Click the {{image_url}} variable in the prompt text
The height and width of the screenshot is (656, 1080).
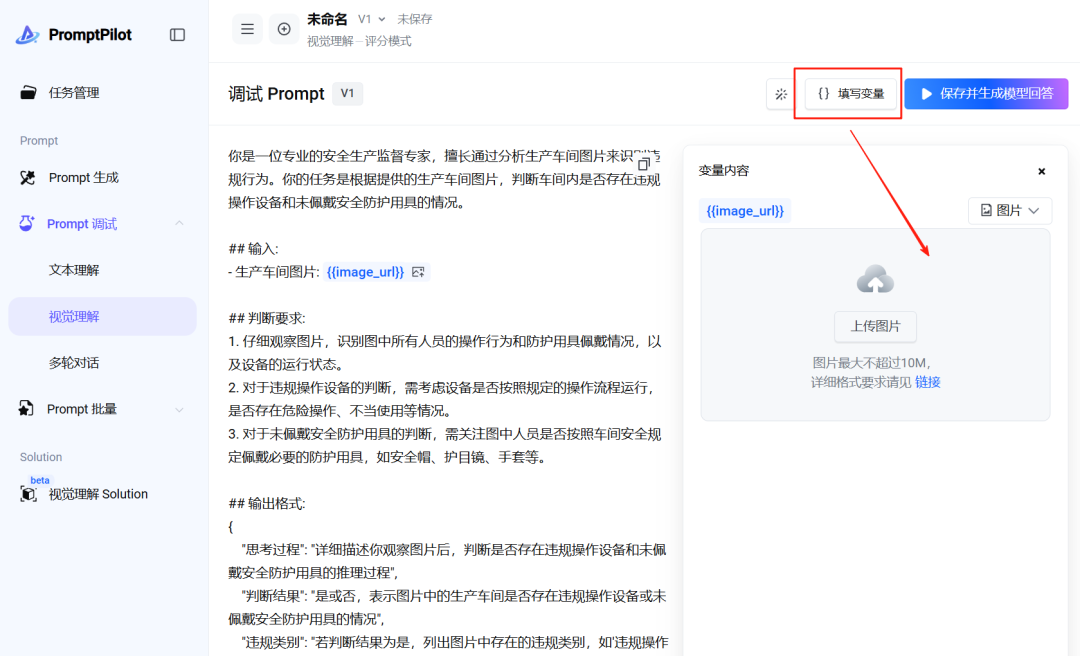tap(365, 272)
